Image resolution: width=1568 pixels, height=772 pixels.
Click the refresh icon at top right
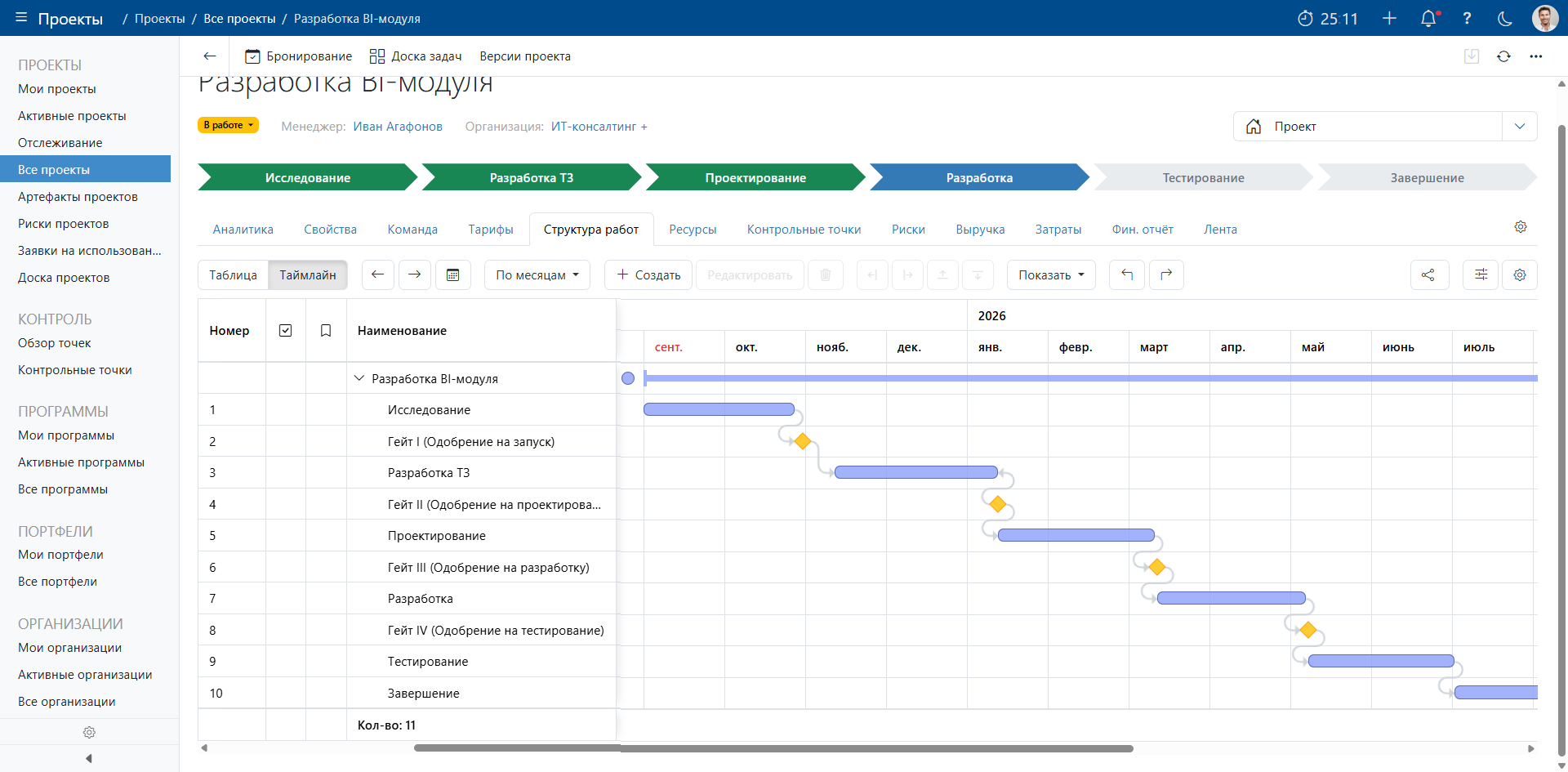pyautogui.click(x=1503, y=56)
